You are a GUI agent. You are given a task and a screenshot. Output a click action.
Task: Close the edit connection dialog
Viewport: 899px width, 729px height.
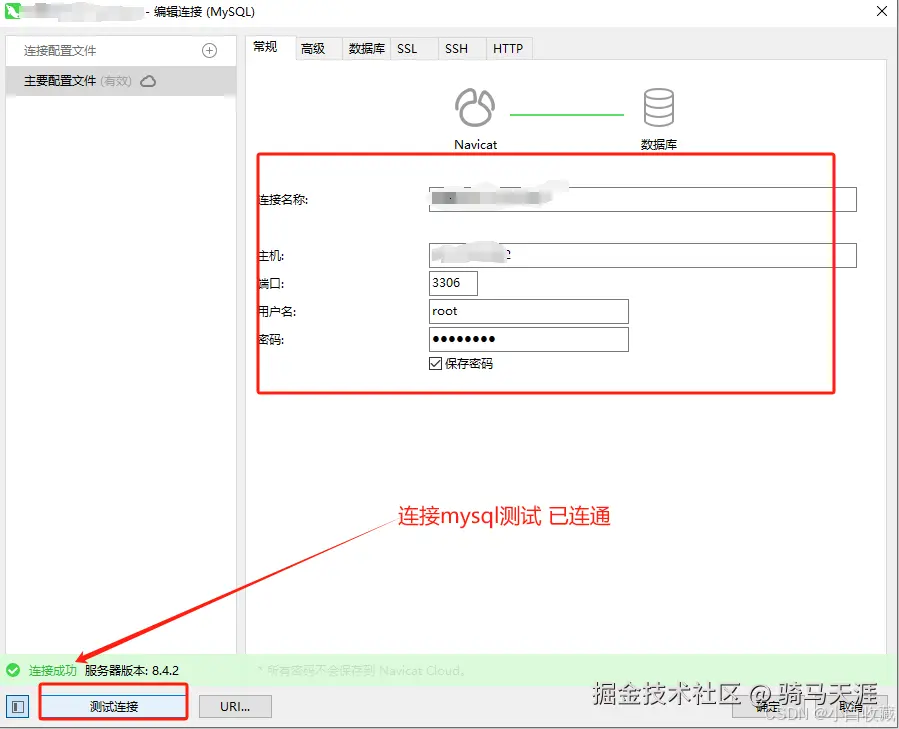(x=882, y=11)
